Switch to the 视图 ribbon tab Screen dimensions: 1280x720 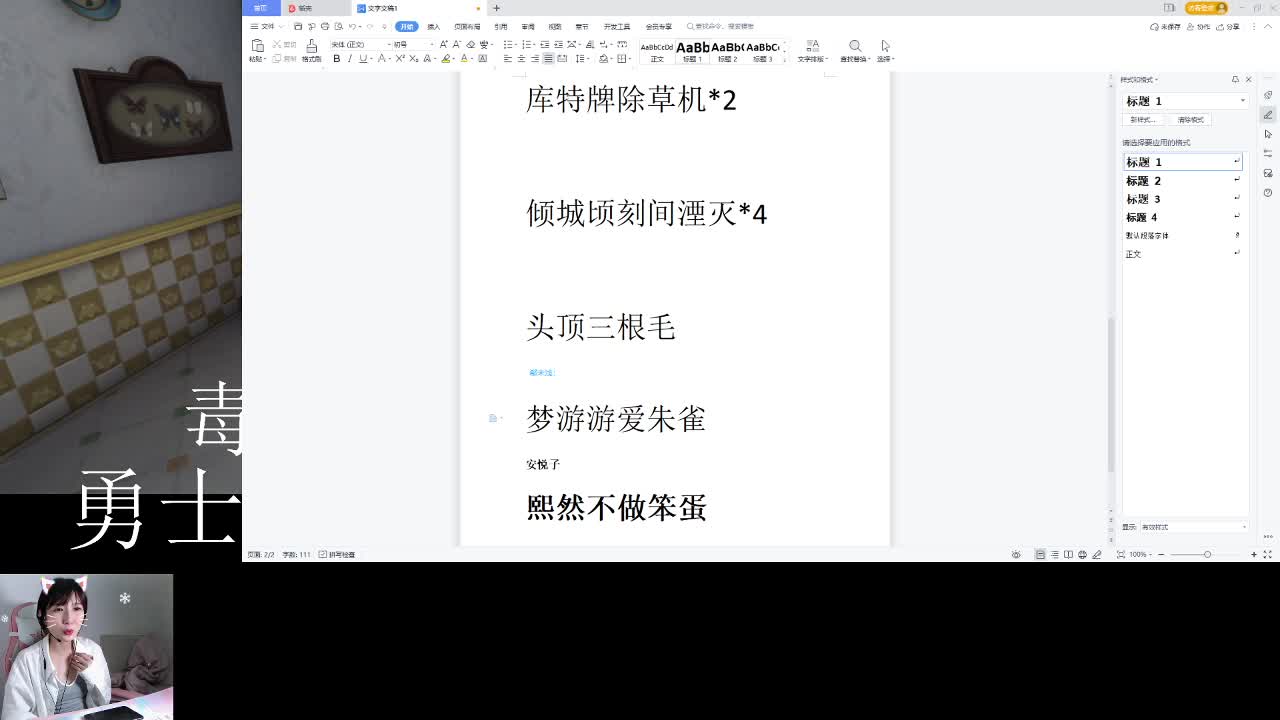click(555, 26)
